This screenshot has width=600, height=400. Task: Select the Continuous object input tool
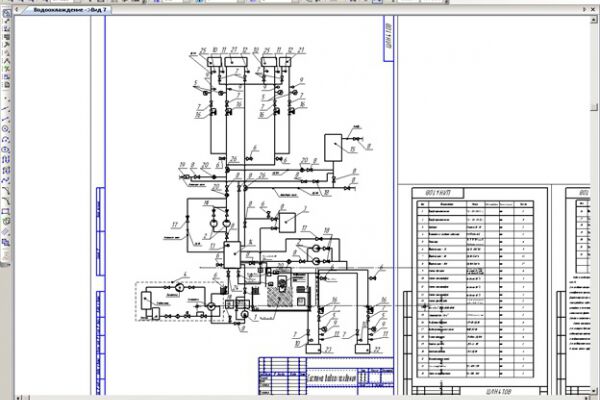pyautogui.click(x=6, y=160)
